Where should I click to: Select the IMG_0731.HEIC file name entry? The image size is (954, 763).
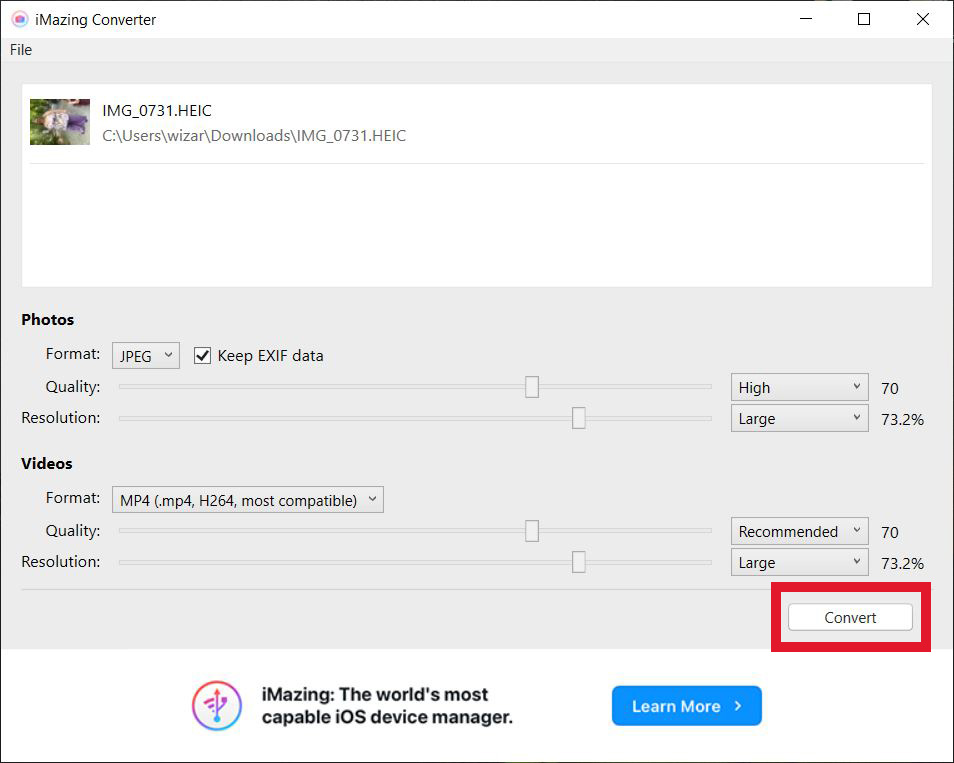coord(157,111)
